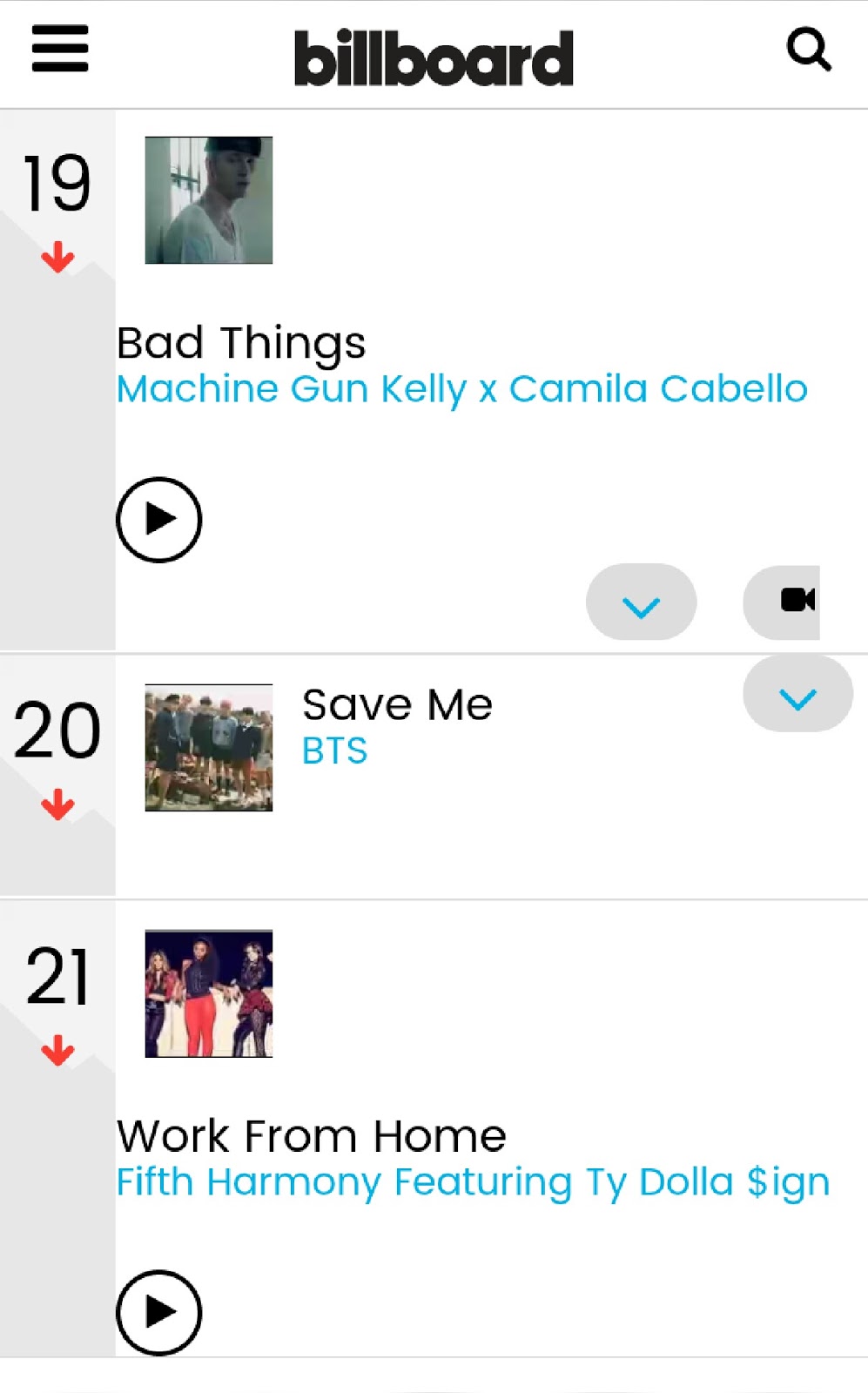Click the rank number 20
The width and height of the screenshot is (868, 1393).
tap(57, 731)
